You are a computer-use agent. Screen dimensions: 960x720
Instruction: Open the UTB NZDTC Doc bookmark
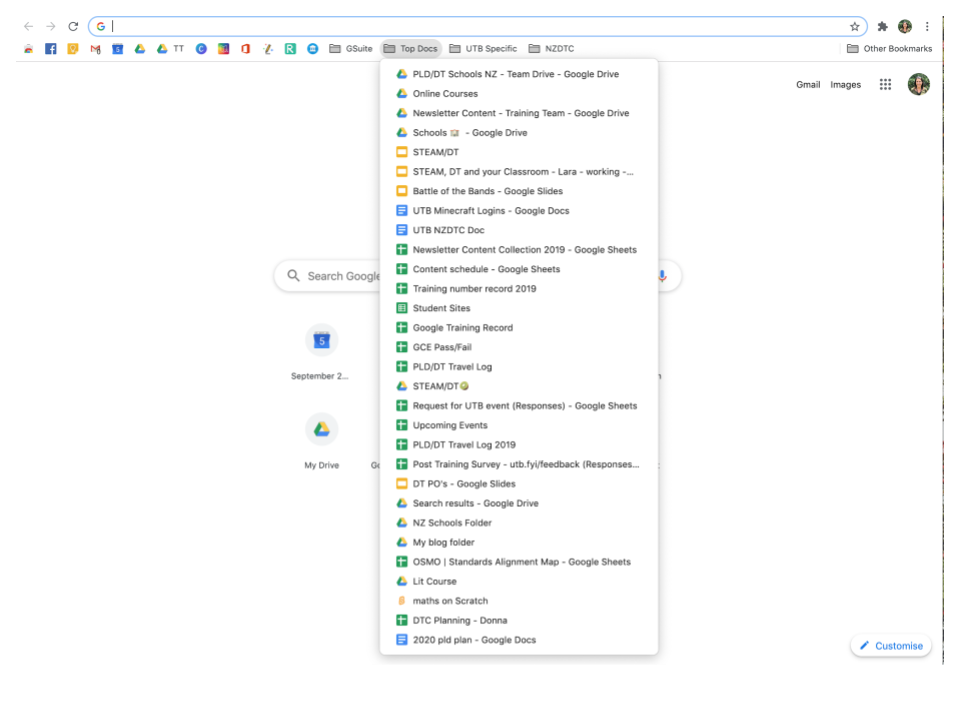[519, 230]
